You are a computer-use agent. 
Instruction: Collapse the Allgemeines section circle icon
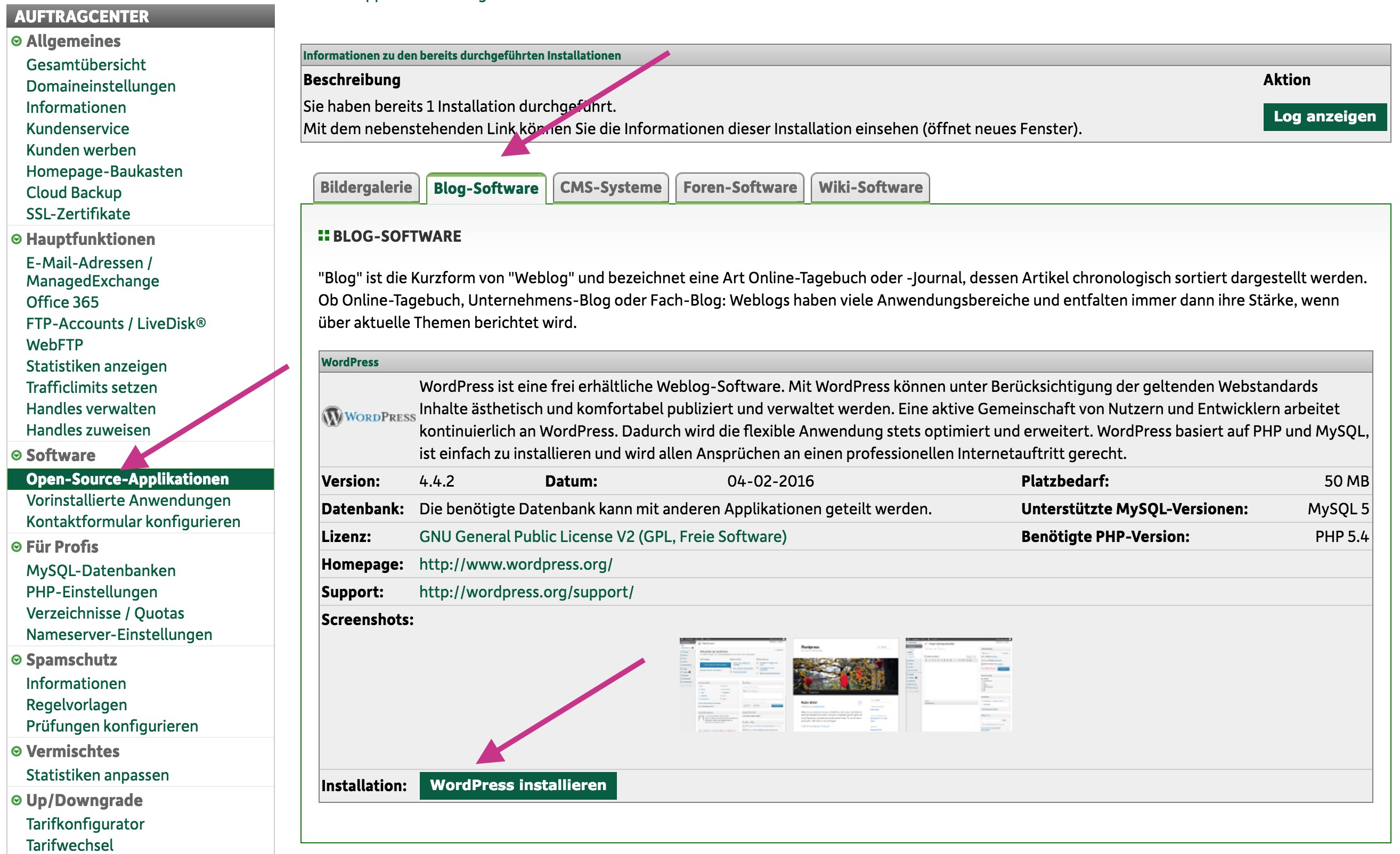[17, 42]
